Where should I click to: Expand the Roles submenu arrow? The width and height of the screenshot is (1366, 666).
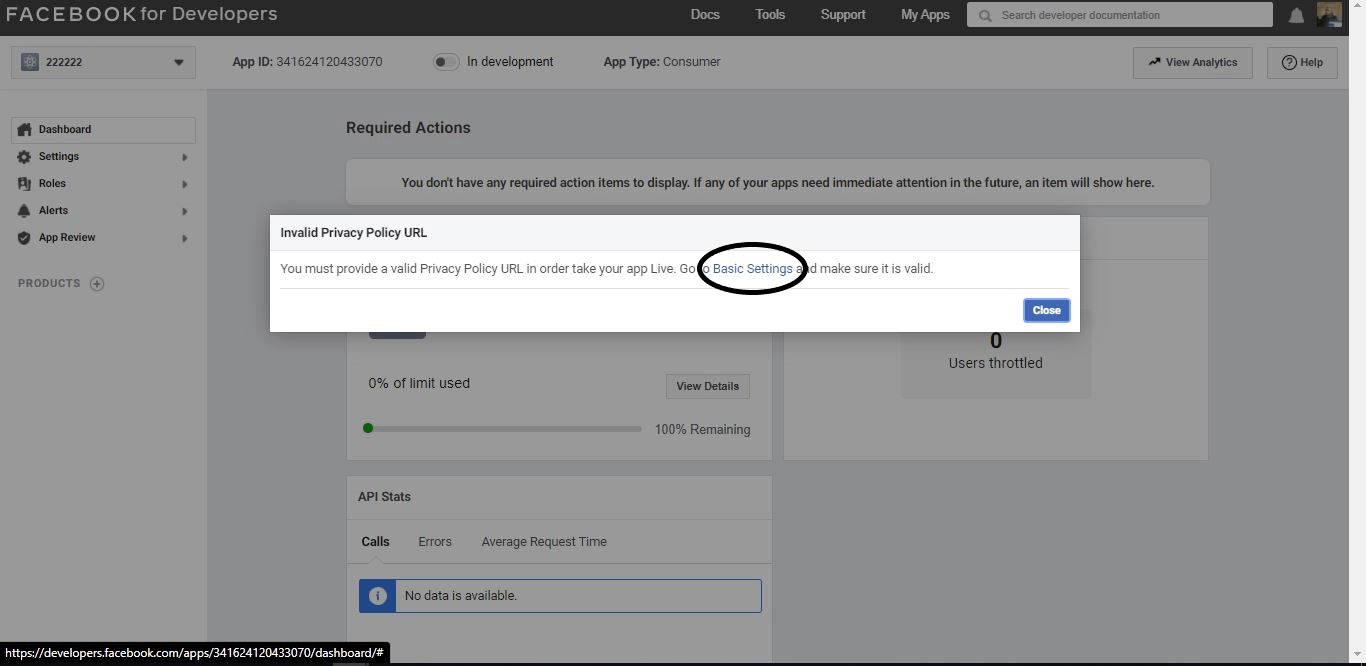coord(185,184)
